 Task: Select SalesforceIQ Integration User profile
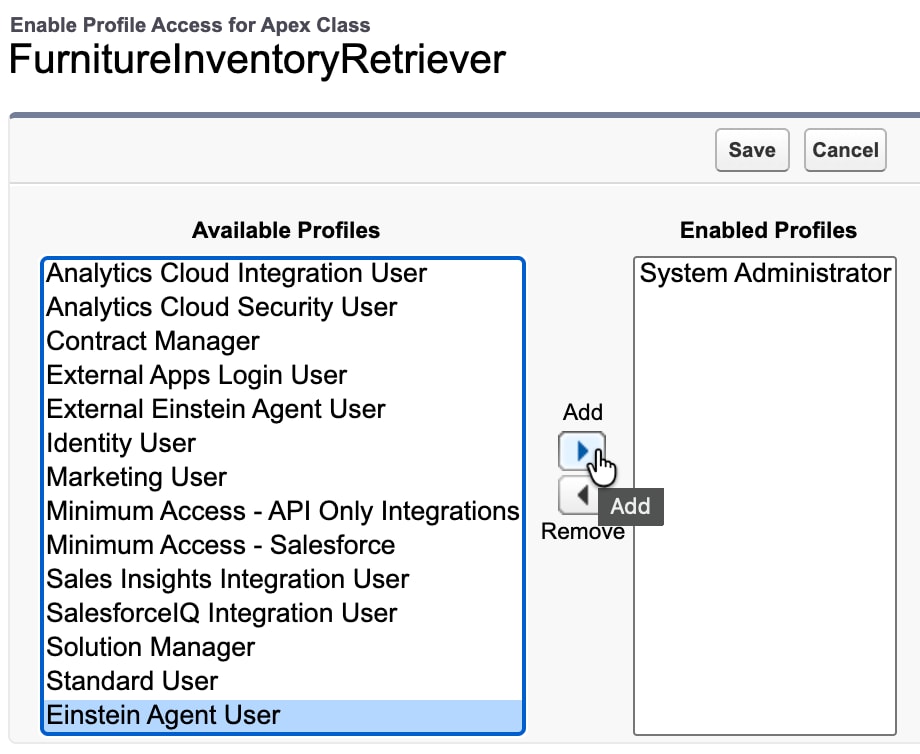click(283, 614)
